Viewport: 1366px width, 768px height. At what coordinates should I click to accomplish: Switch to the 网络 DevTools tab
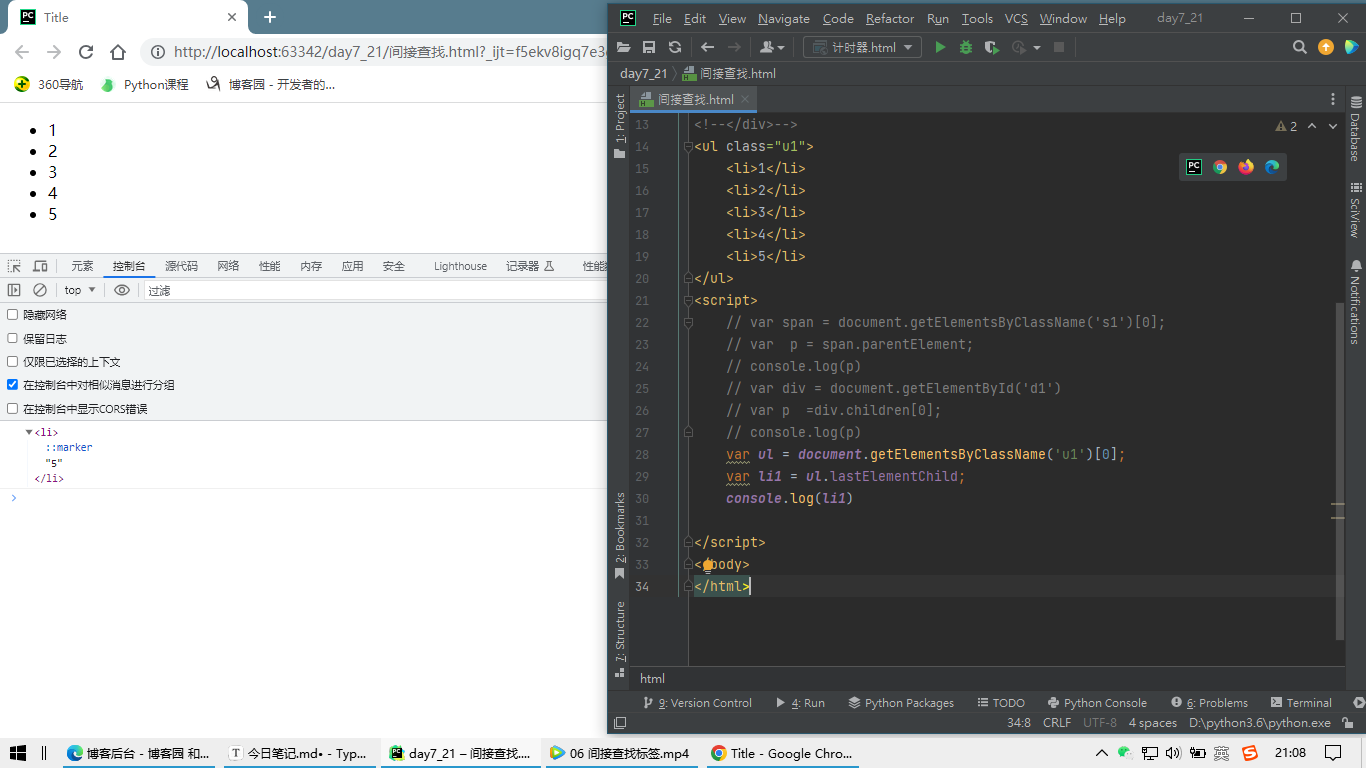point(228,266)
